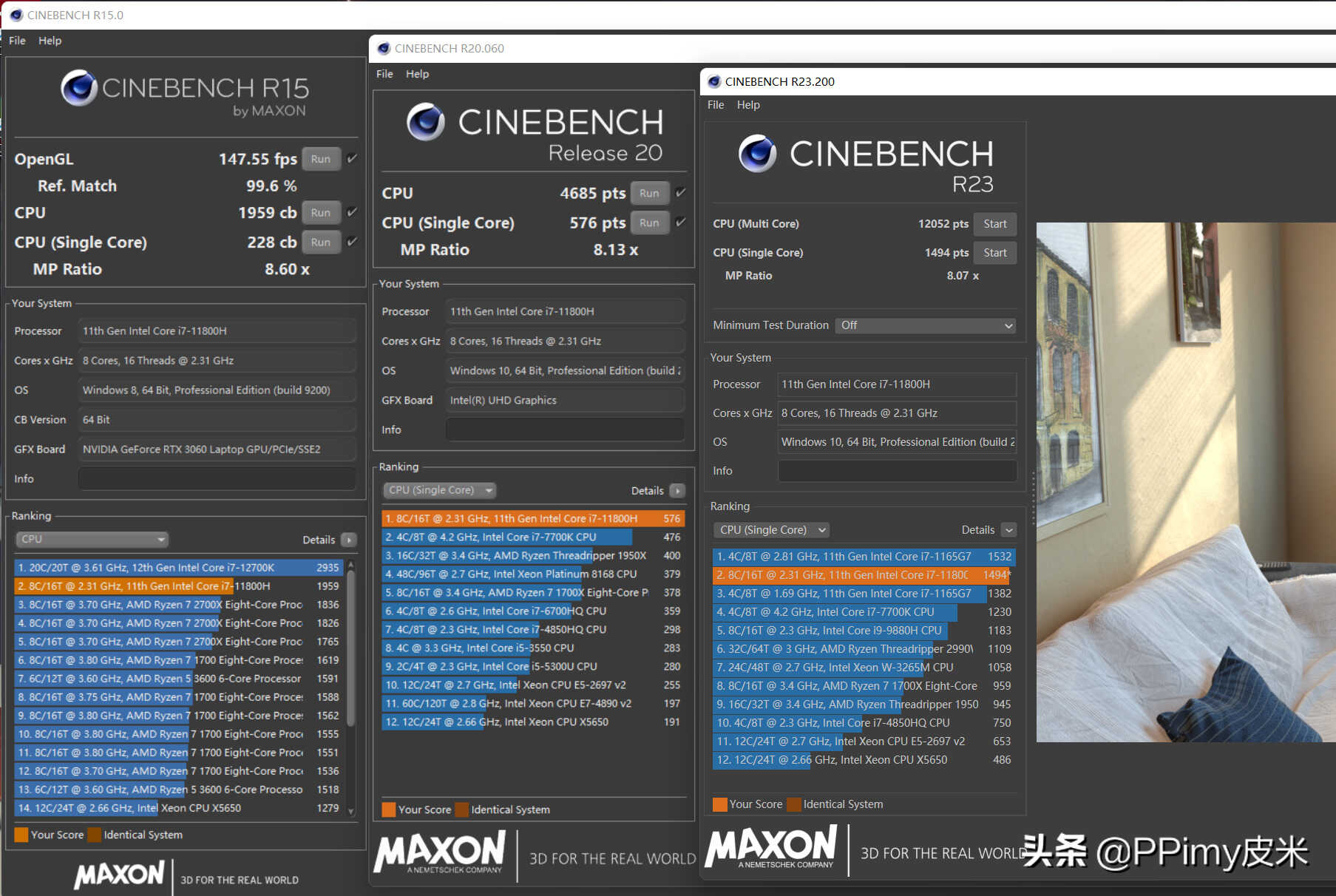This screenshot has height=896, width=1336.
Task: Toggle R15 CPU (Single Core) checkmark
Action: coord(352,242)
